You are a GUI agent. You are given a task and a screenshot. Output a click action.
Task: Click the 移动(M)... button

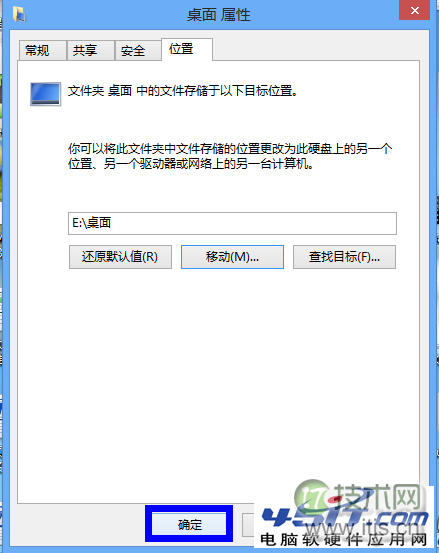click(x=232, y=257)
